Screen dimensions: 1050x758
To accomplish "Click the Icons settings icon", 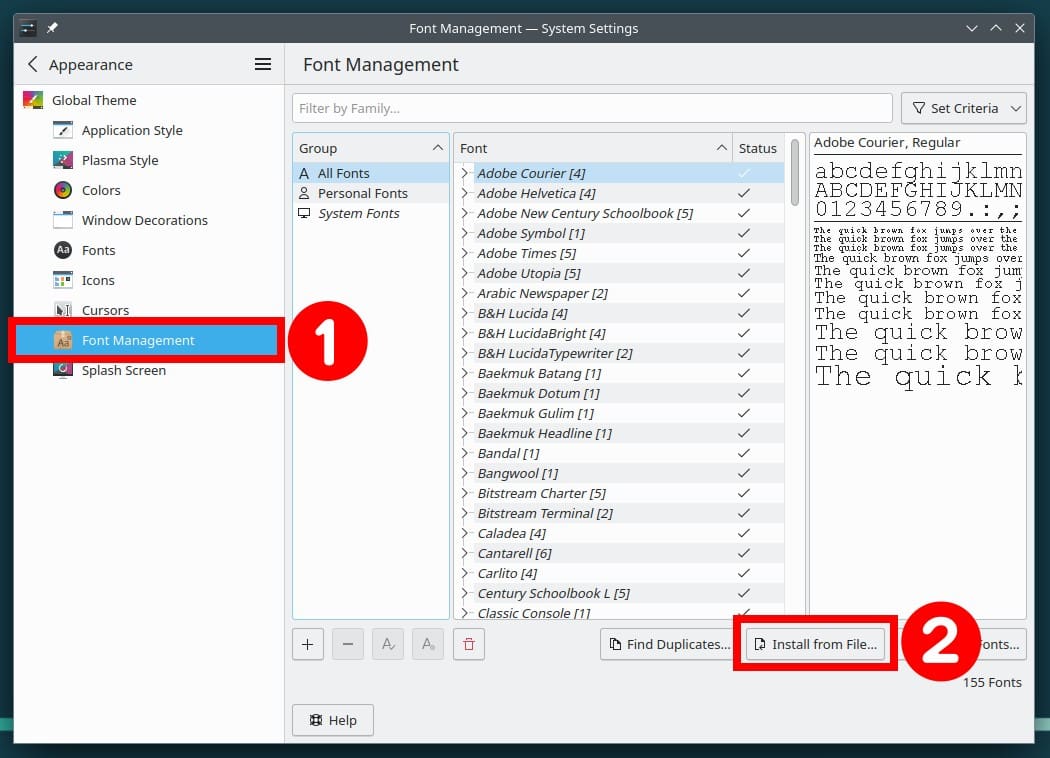I will tap(63, 280).
